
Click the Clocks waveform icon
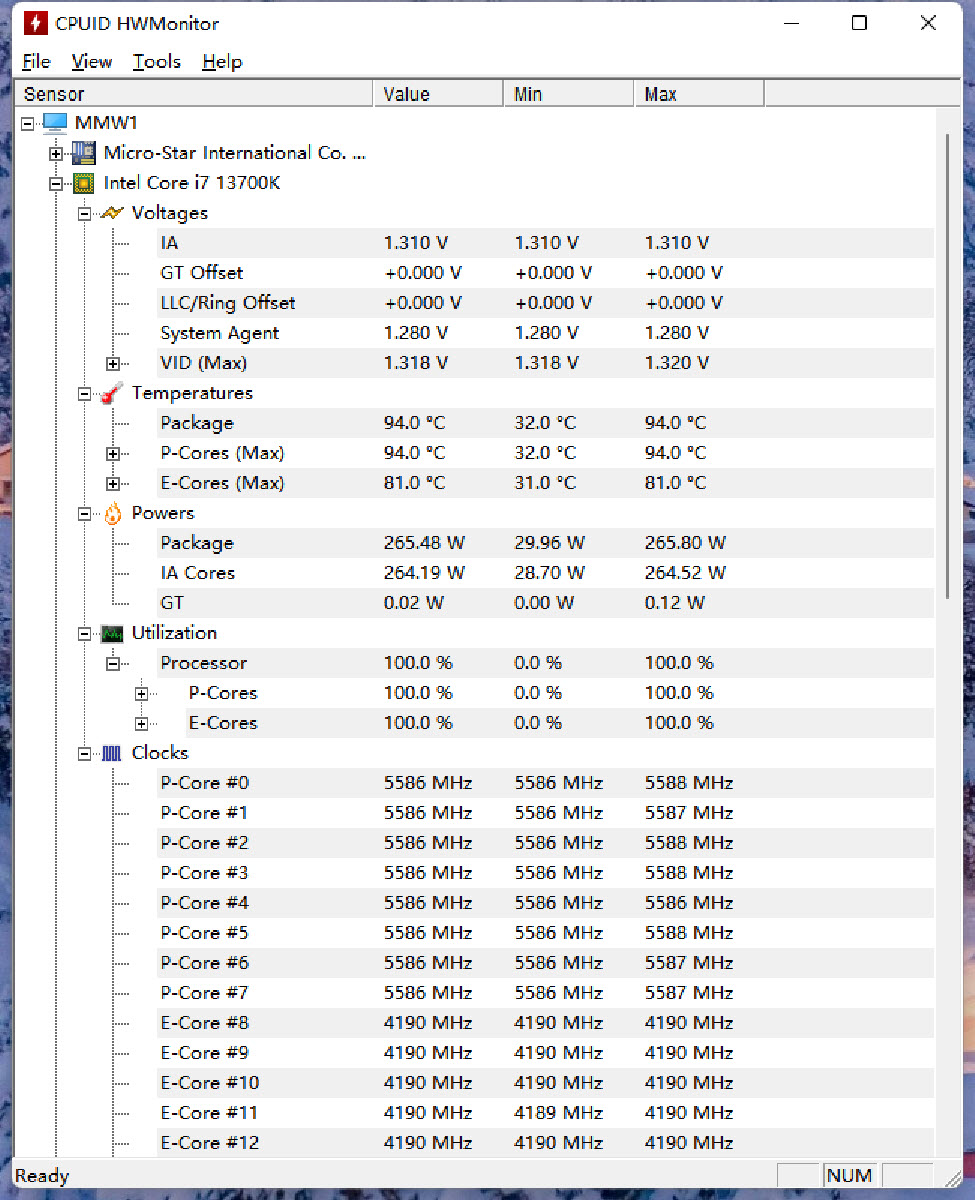click(113, 753)
